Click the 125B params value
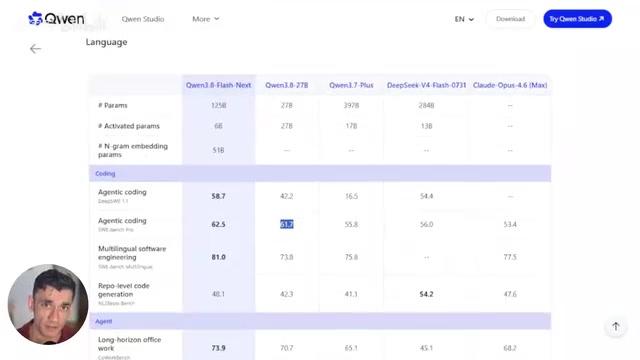Screen dimensions: 640x360 coord(218,105)
